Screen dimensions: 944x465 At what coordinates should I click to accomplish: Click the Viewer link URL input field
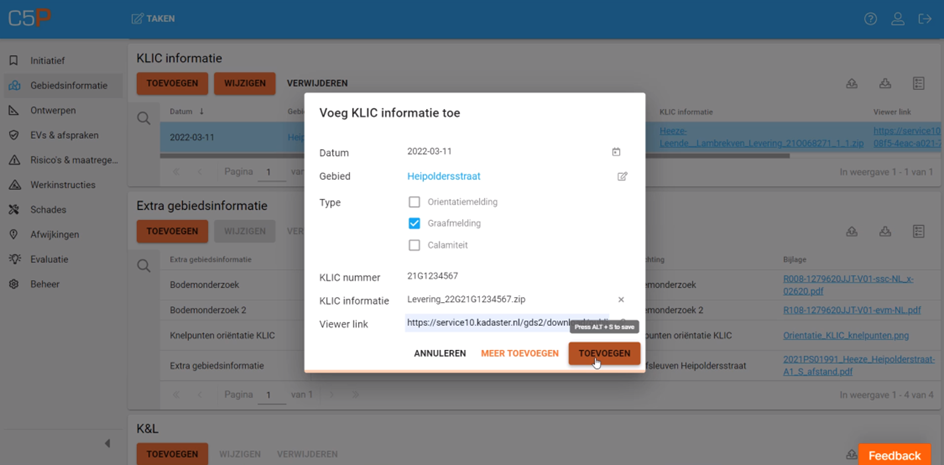[x=505, y=324]
